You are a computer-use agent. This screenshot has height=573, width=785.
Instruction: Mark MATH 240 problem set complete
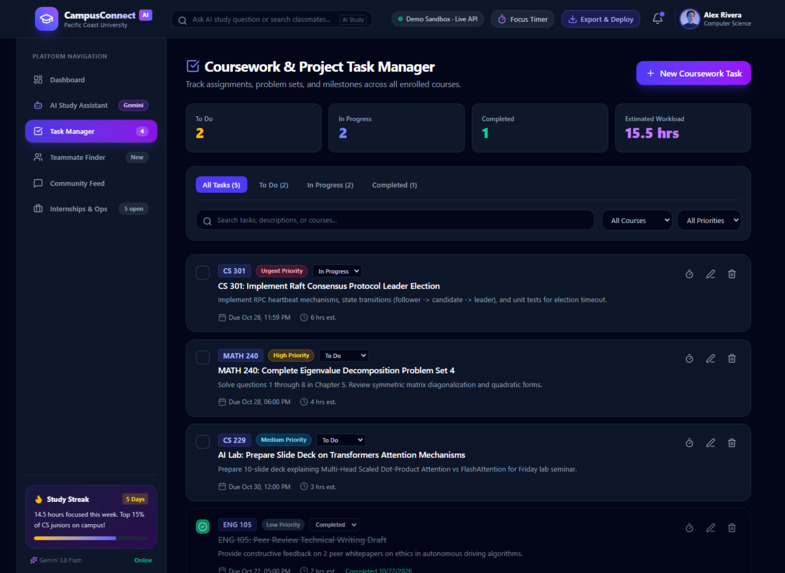click(203, 357)
